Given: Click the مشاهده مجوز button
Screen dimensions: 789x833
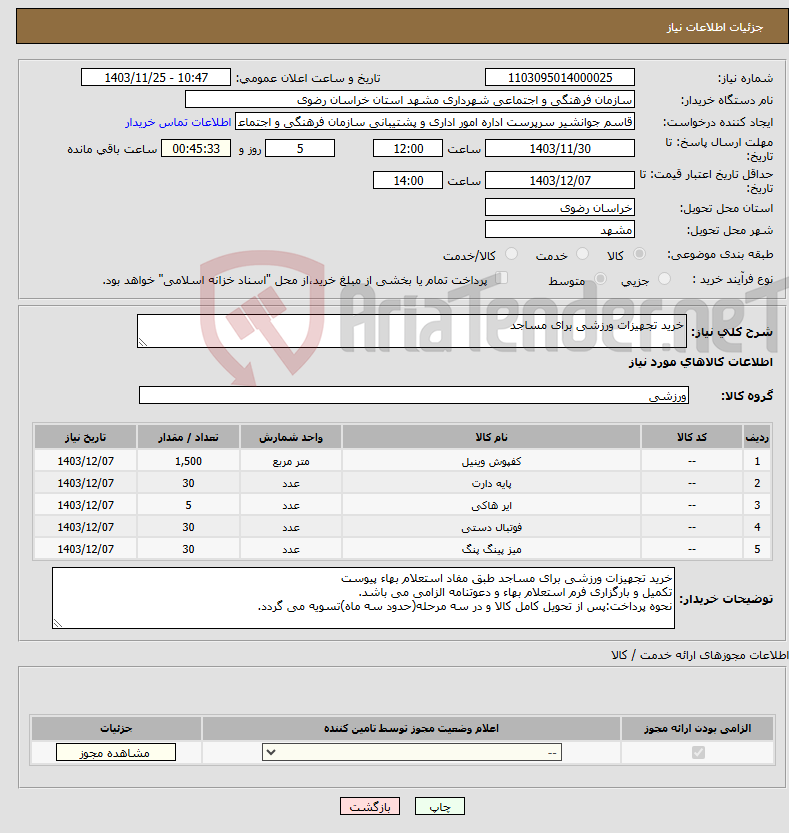Looking at the screenshot, I should 116,752.
